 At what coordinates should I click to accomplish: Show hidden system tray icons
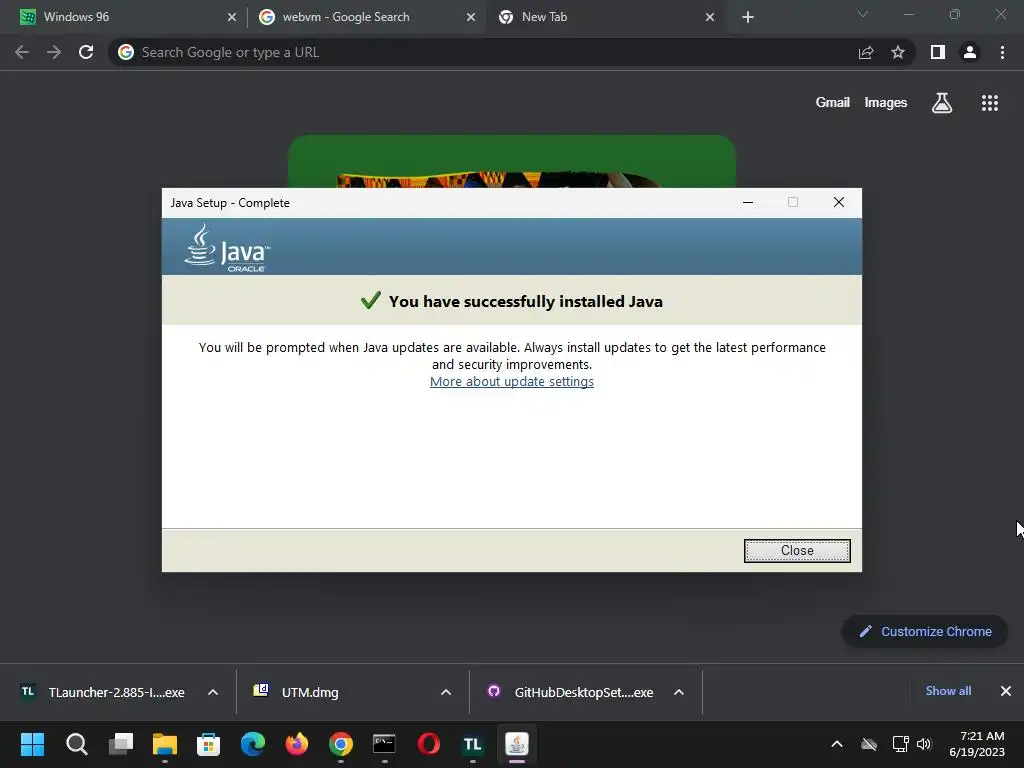[837, 744]
